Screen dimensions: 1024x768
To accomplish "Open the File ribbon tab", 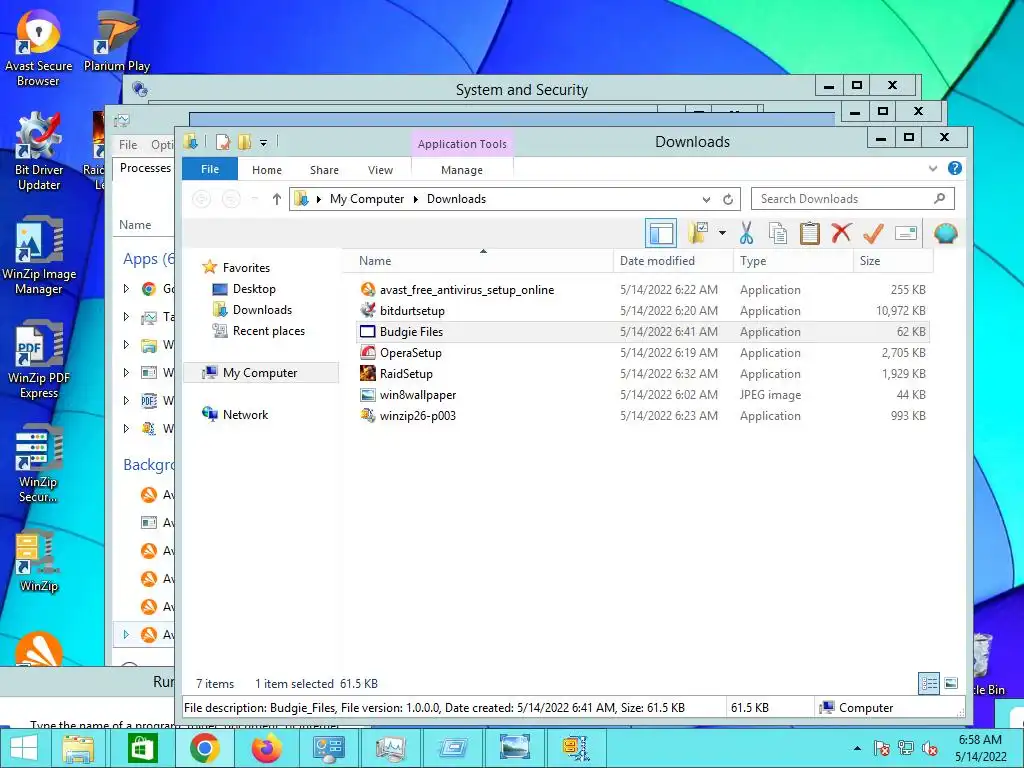I will (210, 169).
